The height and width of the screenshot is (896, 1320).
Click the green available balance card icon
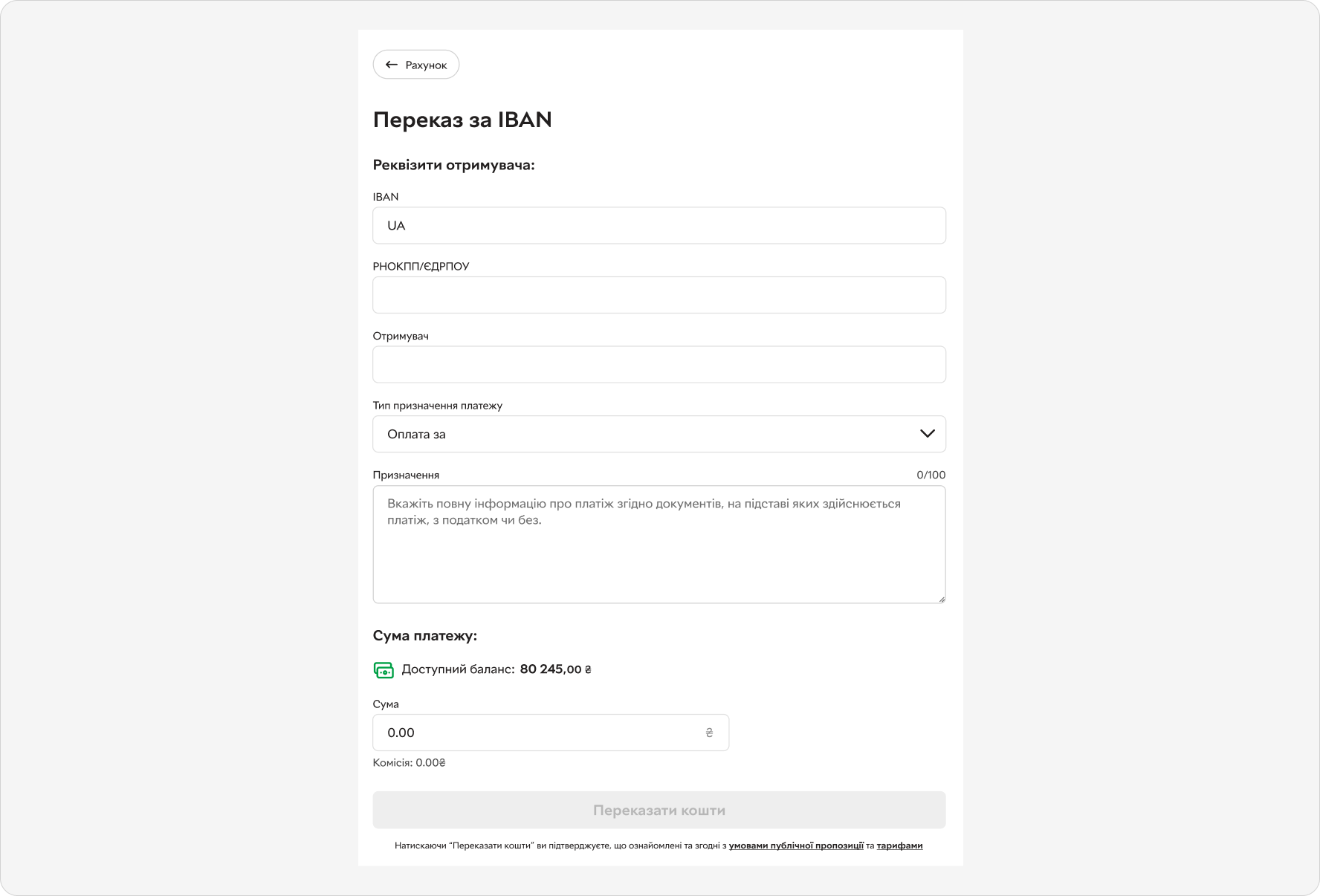[x=384, y=669]
